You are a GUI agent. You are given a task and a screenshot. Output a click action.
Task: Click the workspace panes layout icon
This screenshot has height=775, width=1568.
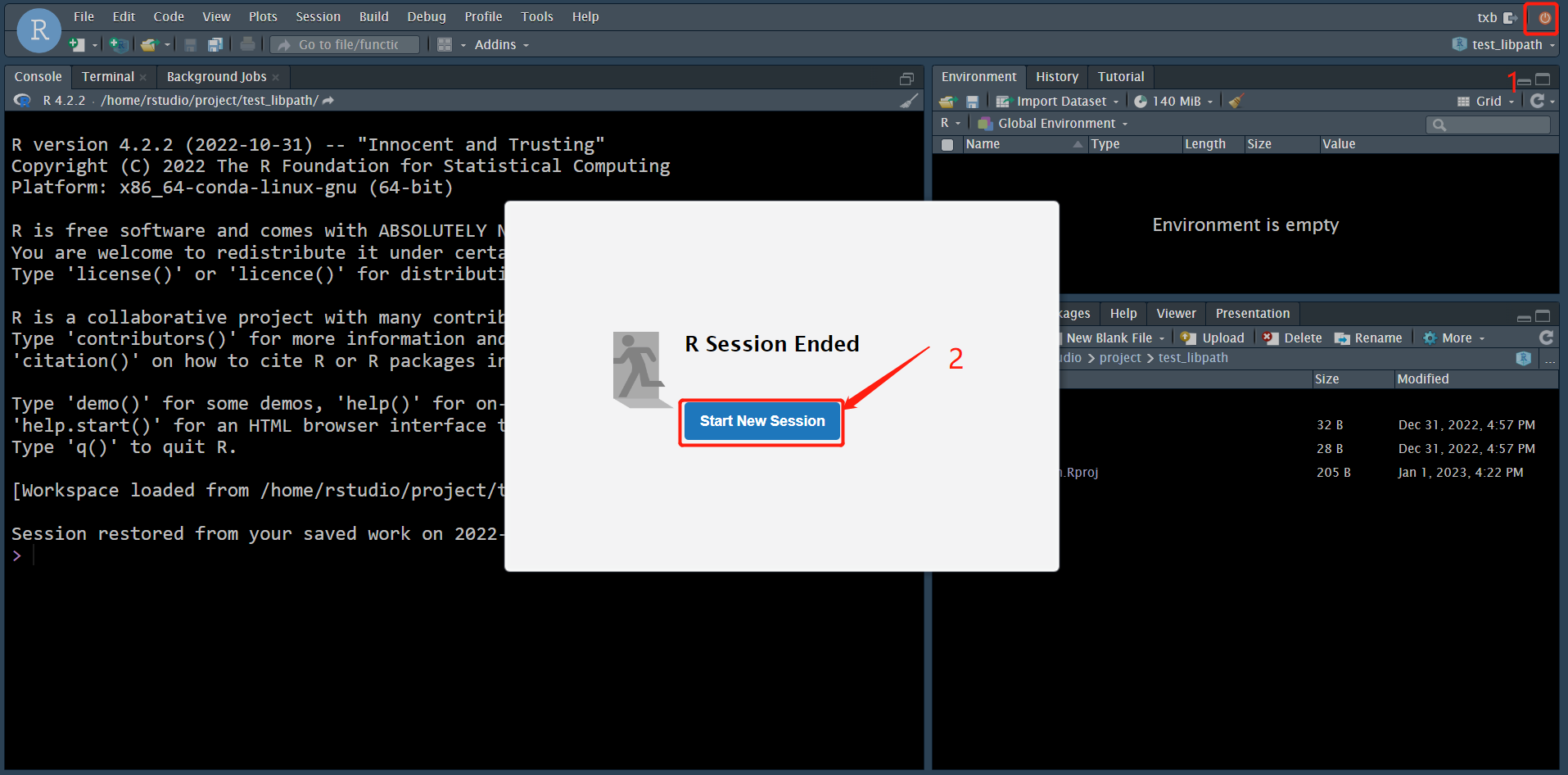coord(445,45)
